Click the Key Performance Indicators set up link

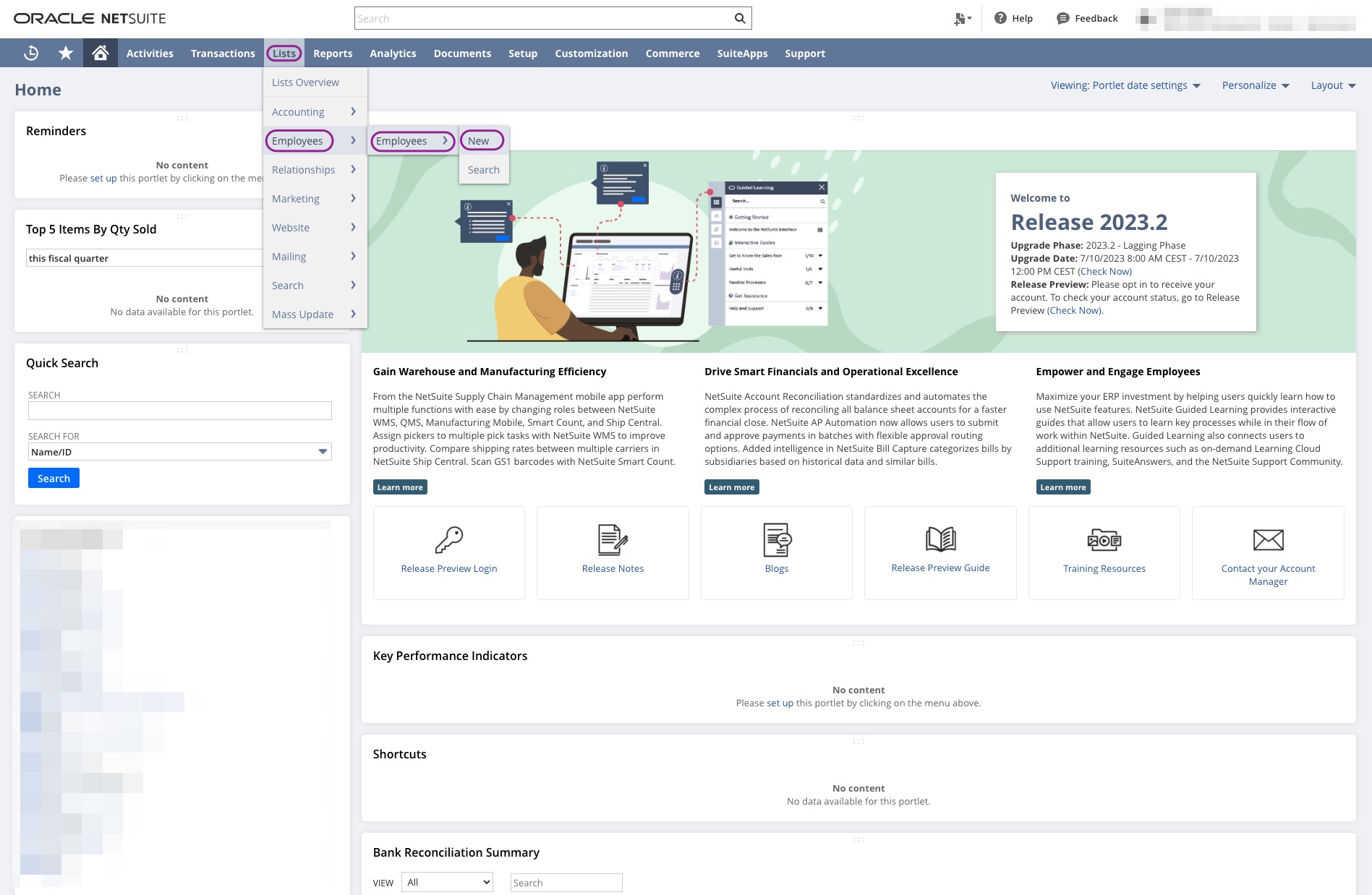(780, 703)
